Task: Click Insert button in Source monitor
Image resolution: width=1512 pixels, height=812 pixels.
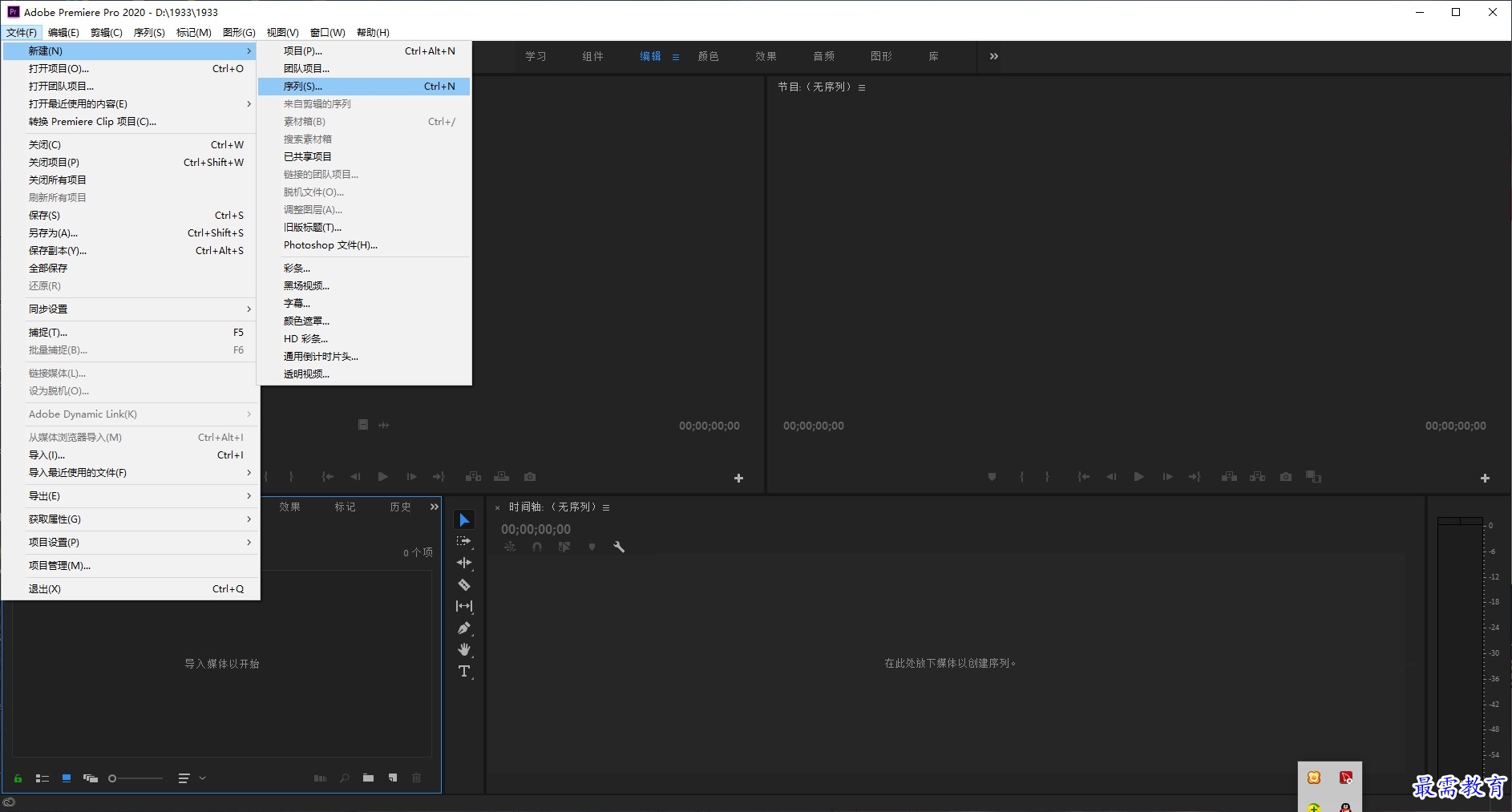Action: click(x=474, y=477)
